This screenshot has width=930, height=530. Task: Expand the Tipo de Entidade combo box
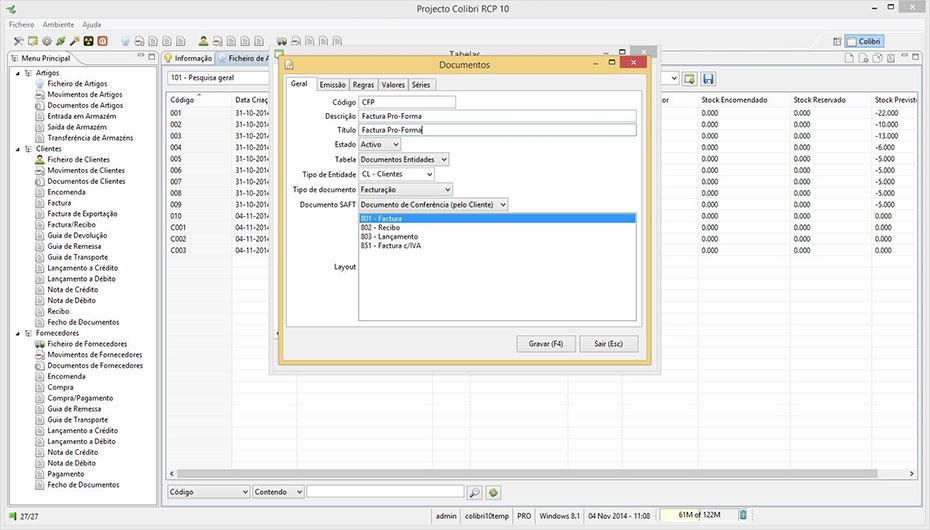click(x=396, y=175)
